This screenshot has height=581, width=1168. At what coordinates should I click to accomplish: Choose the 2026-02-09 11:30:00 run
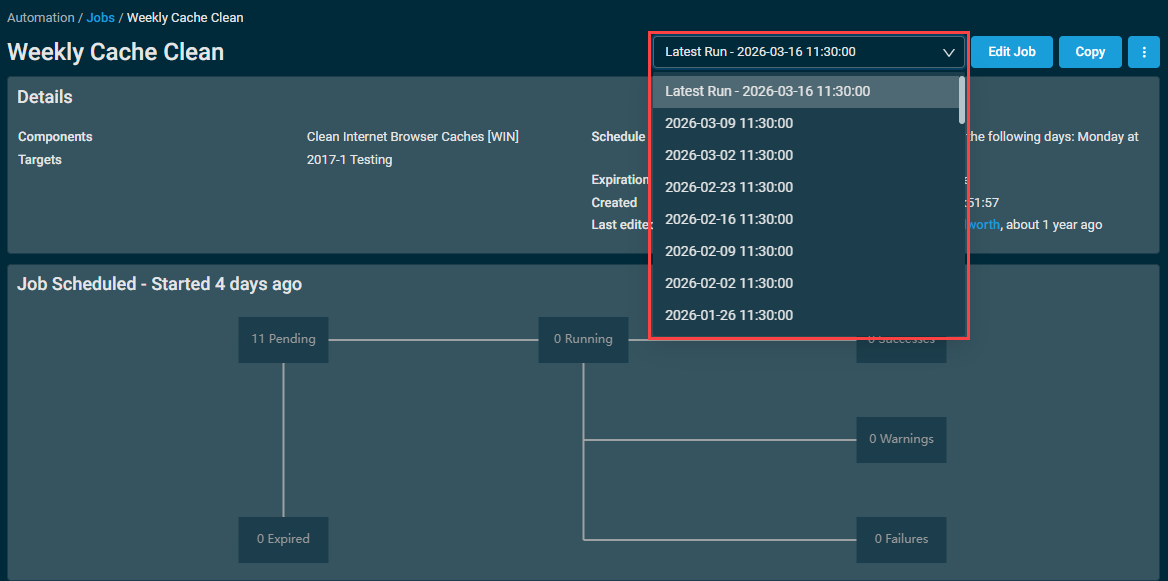729,251
